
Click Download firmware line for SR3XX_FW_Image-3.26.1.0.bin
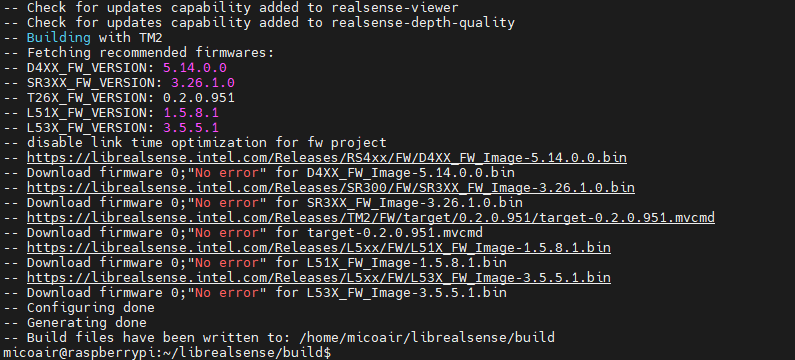coord(263,203)
